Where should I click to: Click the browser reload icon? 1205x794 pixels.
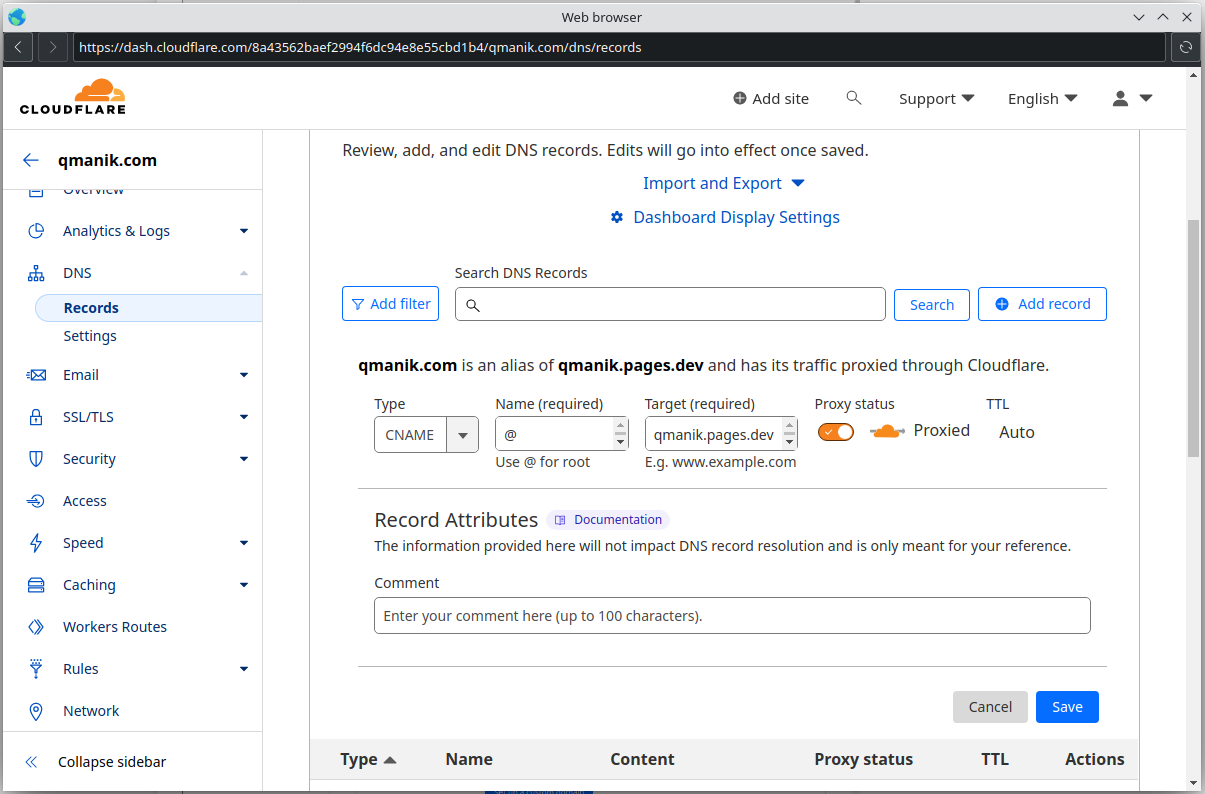(1185, 47)
